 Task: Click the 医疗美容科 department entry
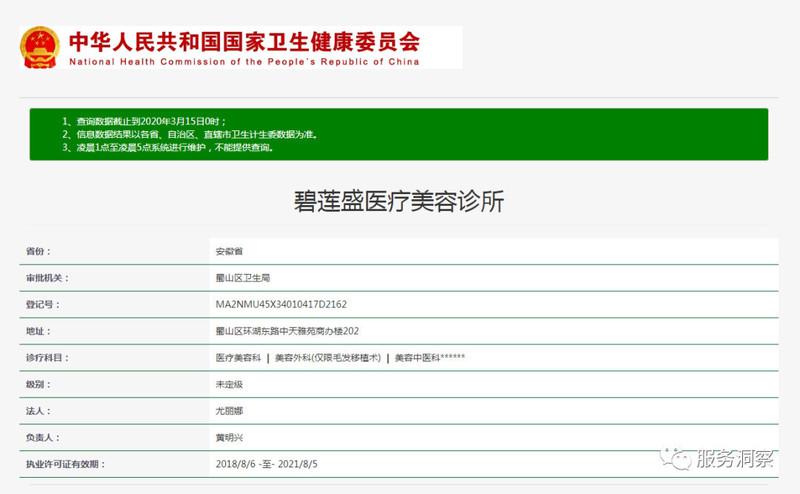click(x=238, y=357)
